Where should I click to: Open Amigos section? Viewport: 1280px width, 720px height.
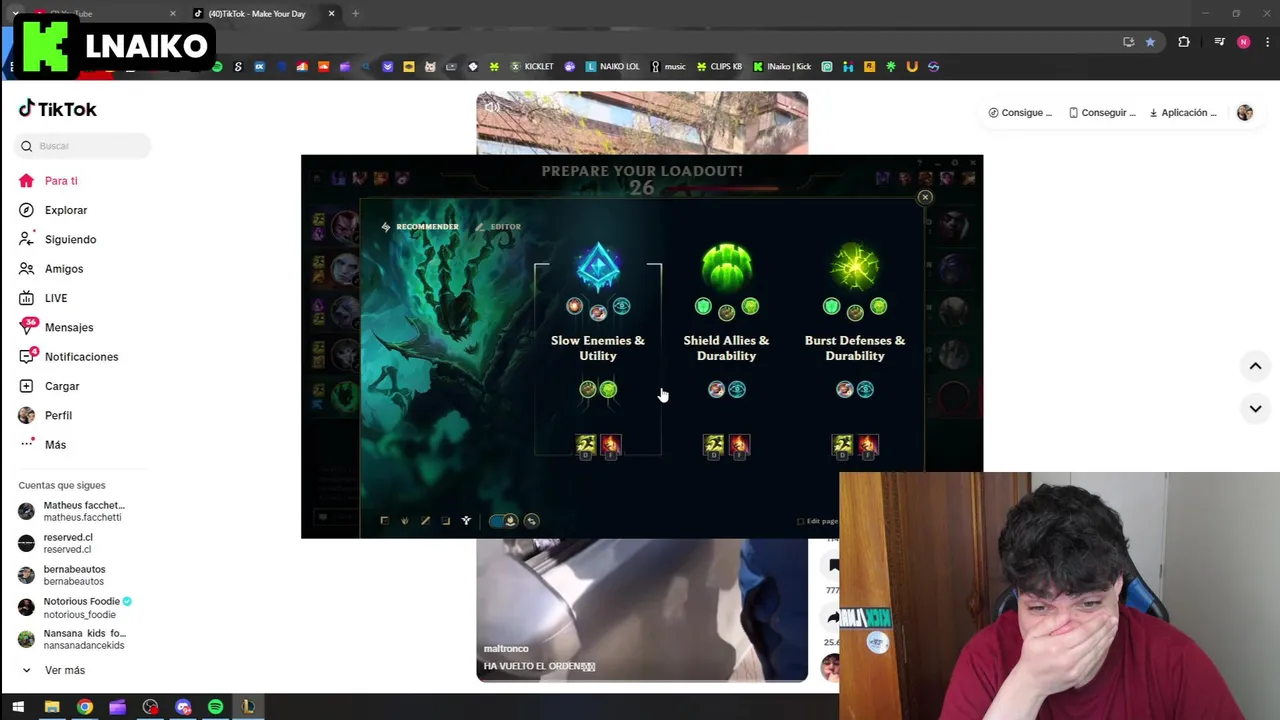pyautogui.click(x=51, y=269)
